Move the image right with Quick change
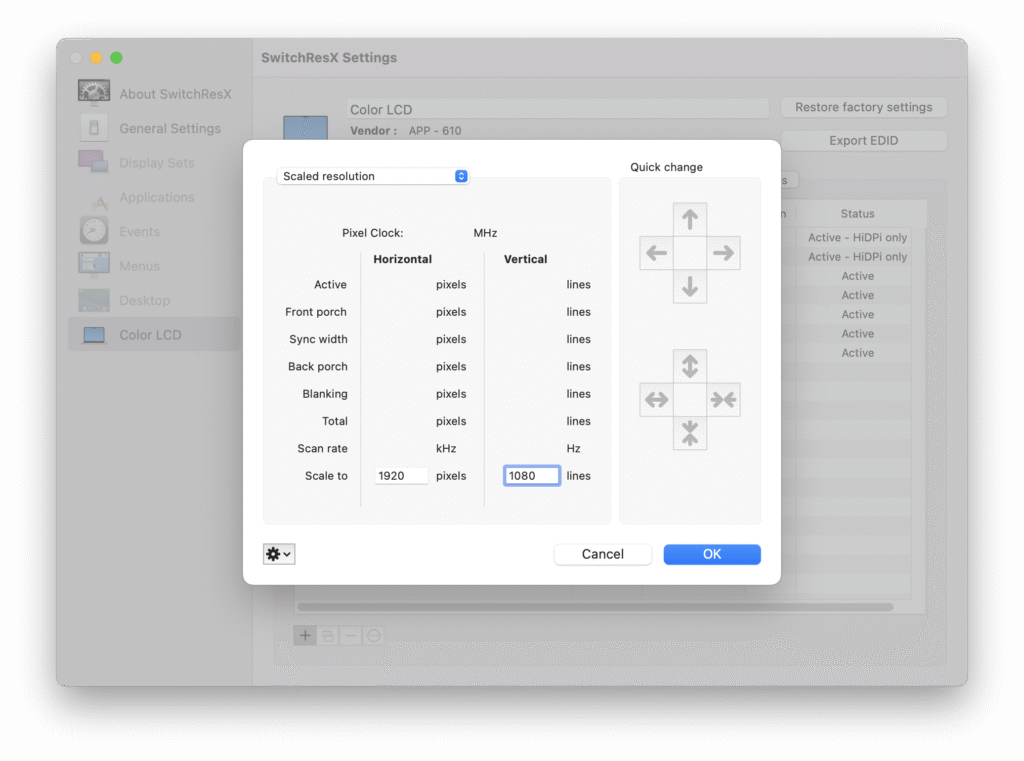Image resolution: width=1024 pixels, height=761 pixels. 724,253
